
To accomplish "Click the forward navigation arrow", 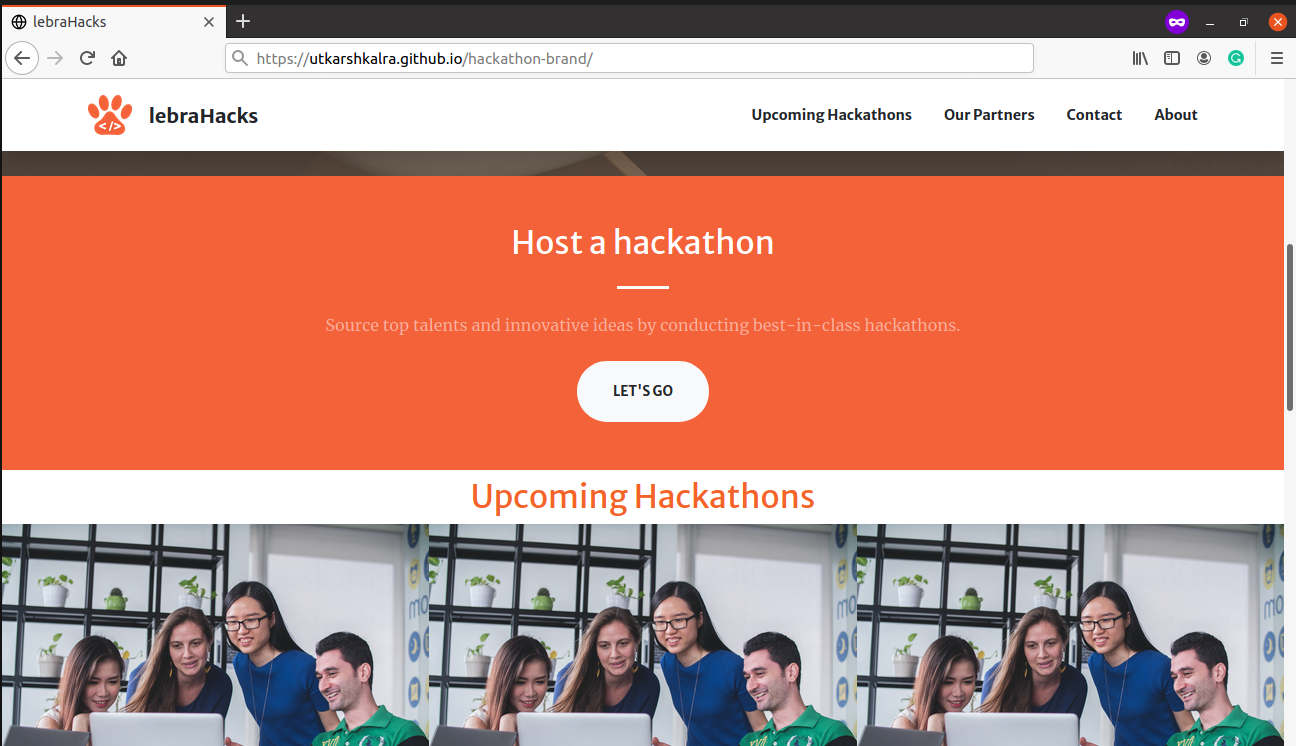I will [55, 58].
